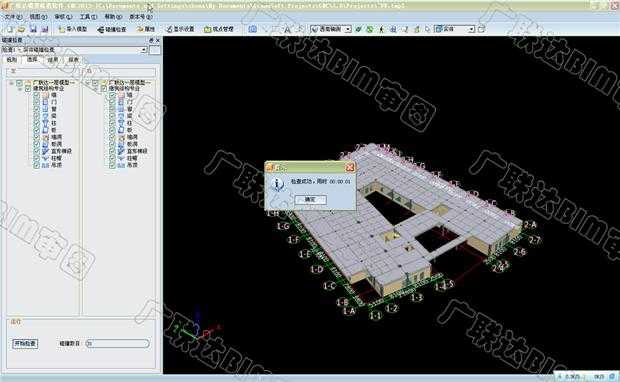Toggle 墙洞 checkbox in the right tree
This screenshot has height=382, width=620.
112,137
